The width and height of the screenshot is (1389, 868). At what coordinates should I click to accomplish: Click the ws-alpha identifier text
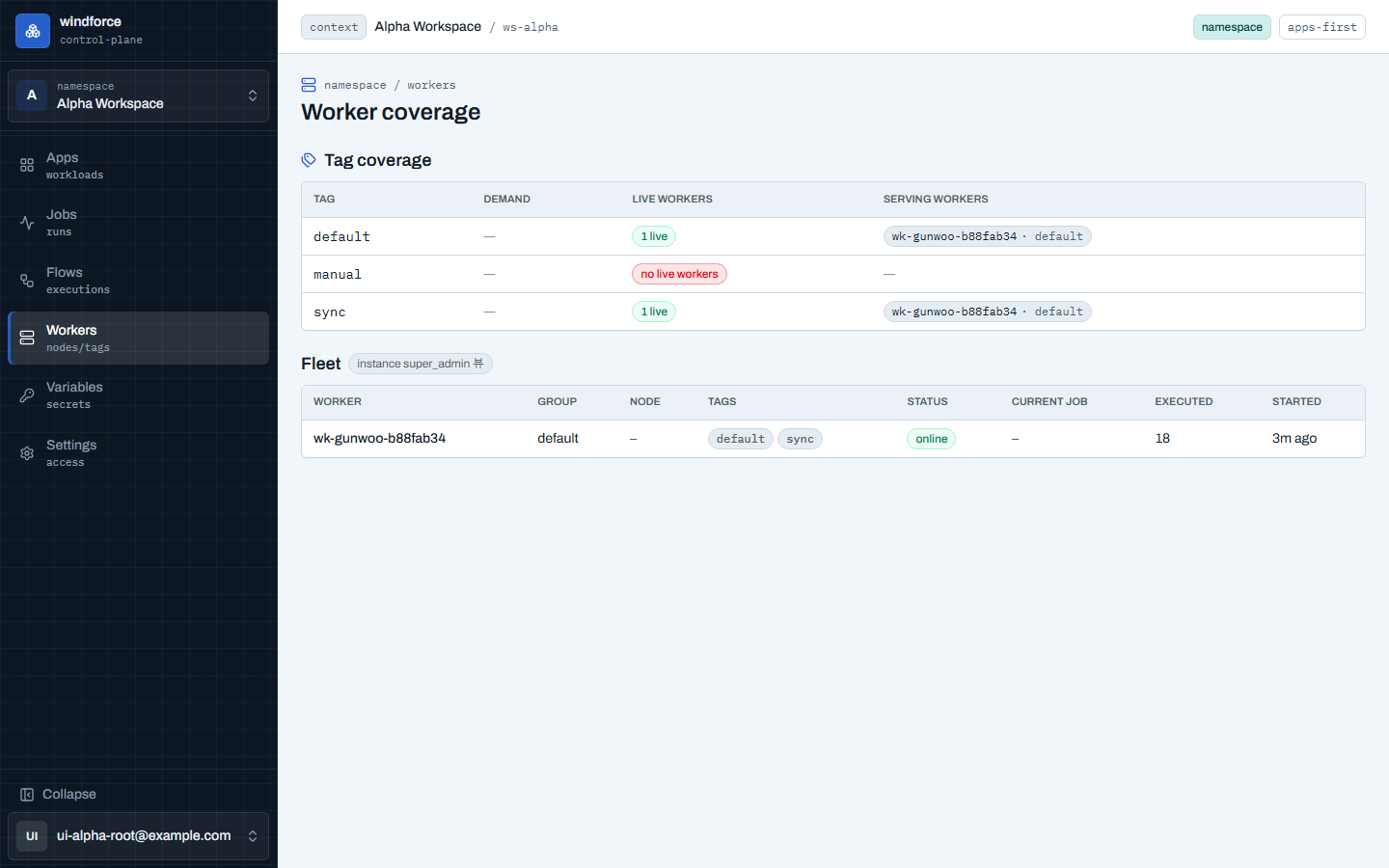tap(531, 27)
